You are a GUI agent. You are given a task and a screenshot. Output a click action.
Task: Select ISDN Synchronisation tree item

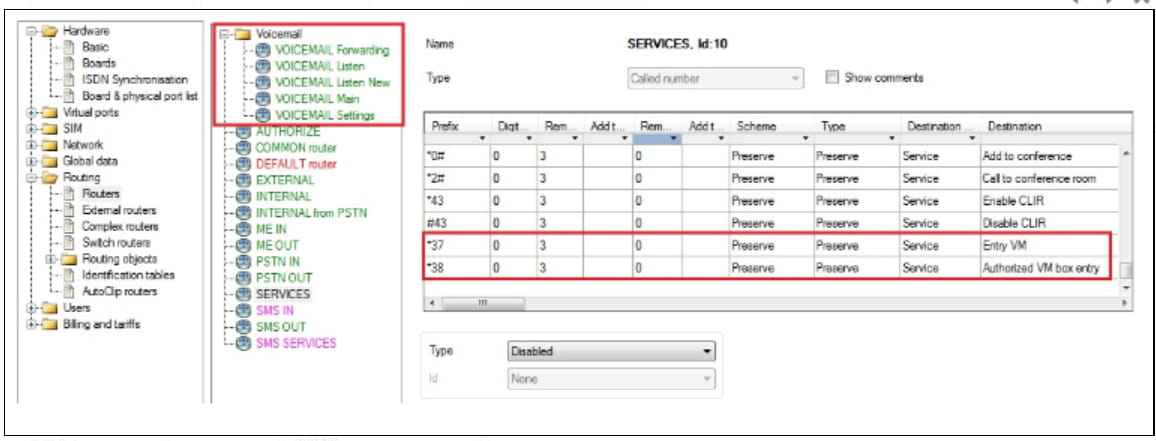click(135, 80)
